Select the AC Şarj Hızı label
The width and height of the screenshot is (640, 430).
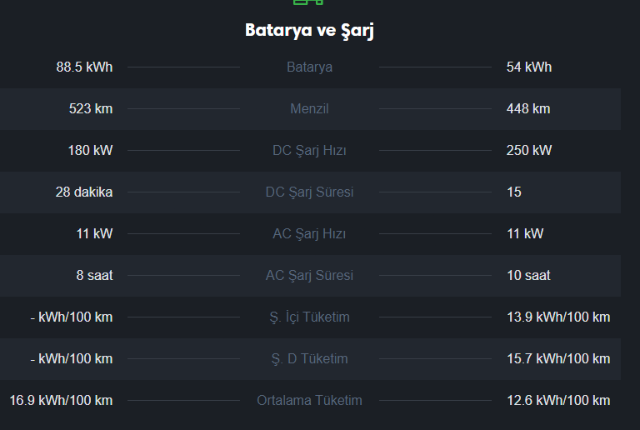click(x=309, y=234)
